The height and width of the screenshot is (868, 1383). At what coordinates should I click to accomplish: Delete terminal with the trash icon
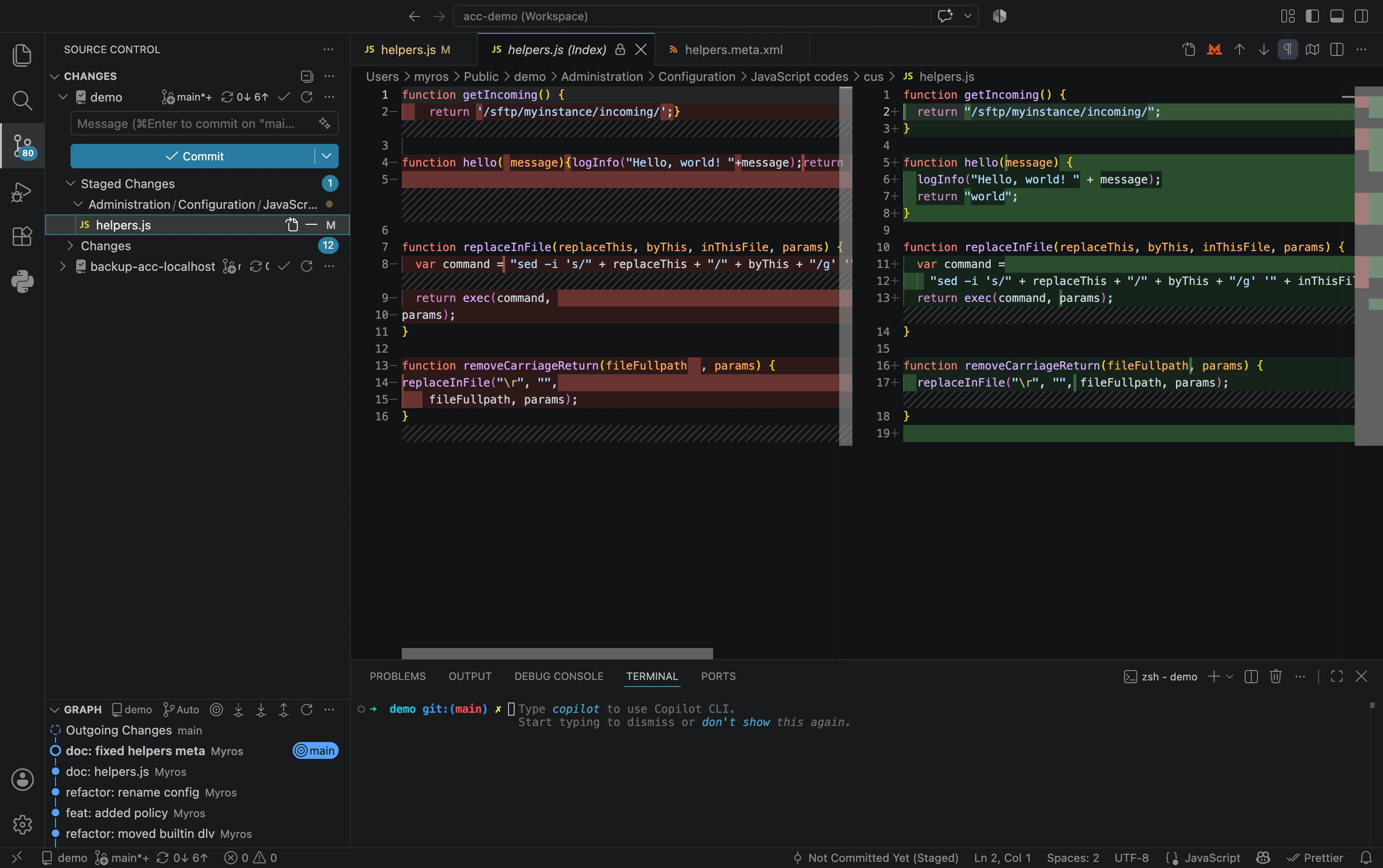pos(1276,676)
